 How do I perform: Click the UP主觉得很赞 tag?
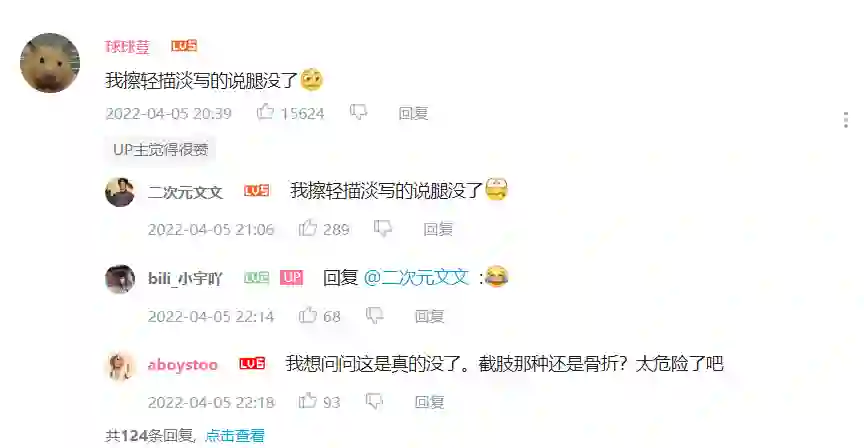click(x=160, y=149)
